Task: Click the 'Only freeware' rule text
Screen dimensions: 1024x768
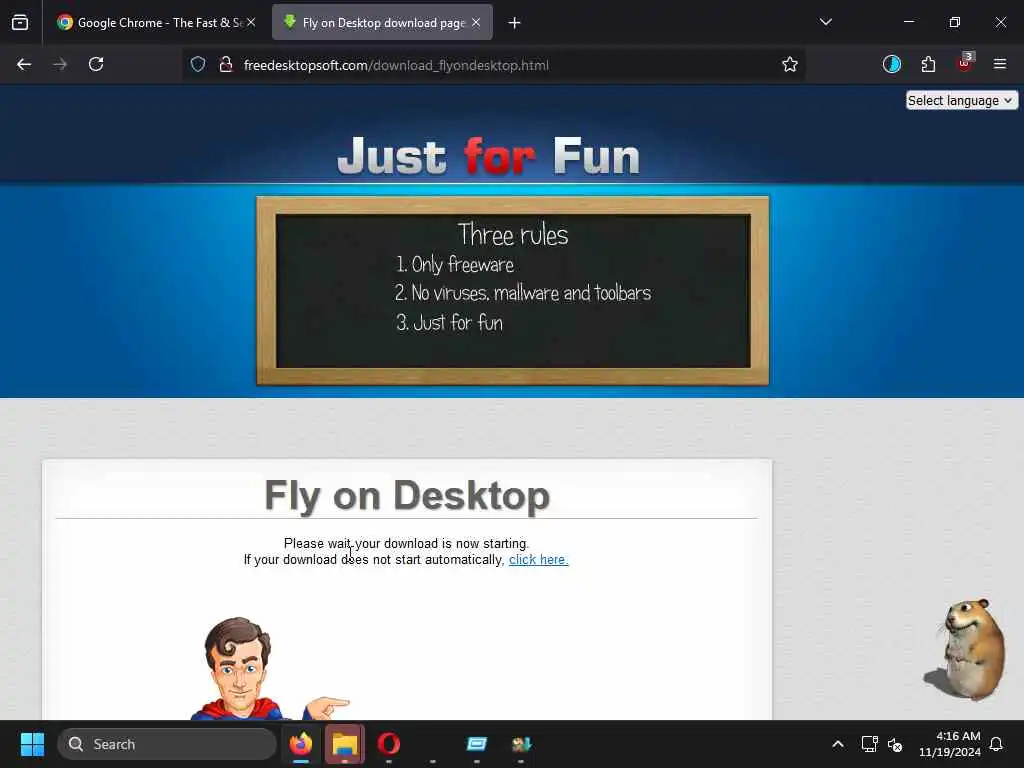Action: (455, 264)
